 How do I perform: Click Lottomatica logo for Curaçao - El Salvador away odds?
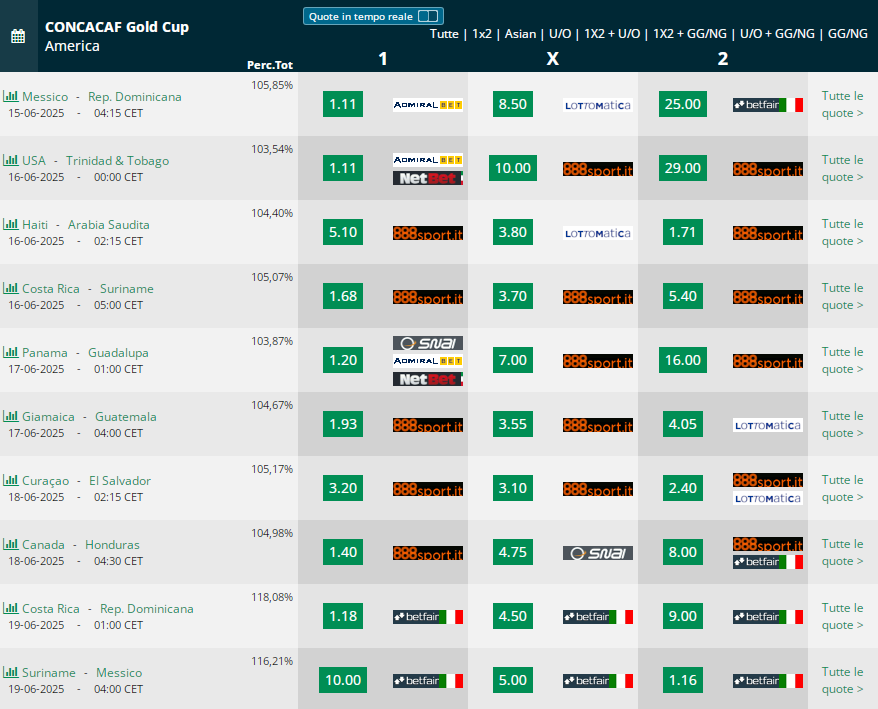[768, 498]
